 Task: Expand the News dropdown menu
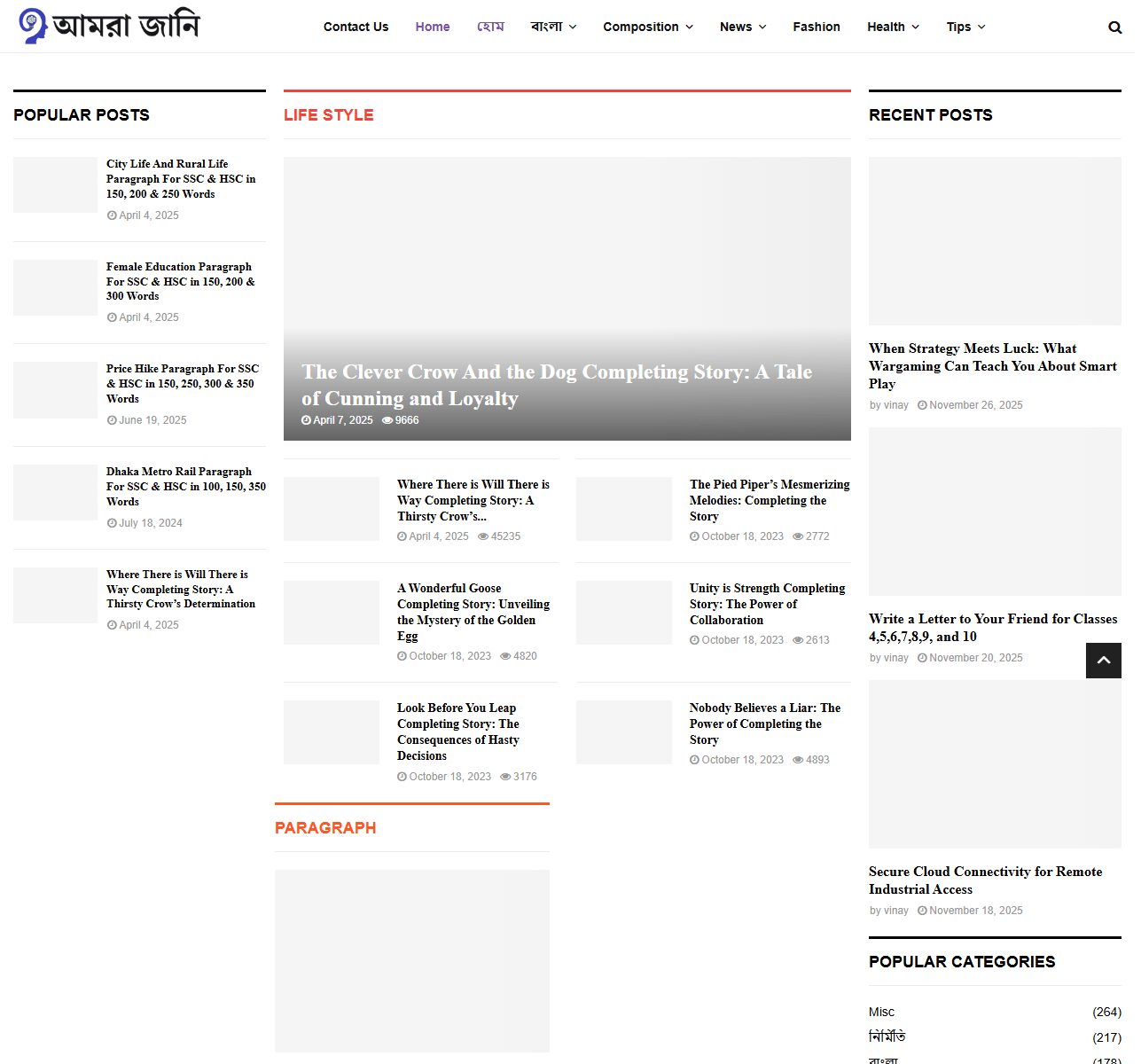click(x=742, y=27)
